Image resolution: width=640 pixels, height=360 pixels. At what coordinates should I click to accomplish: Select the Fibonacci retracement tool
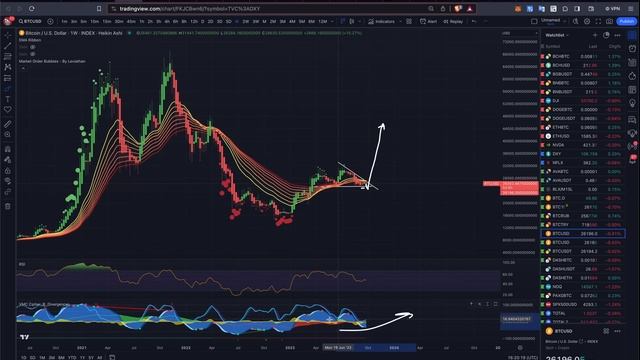click(x=7, y=57)
